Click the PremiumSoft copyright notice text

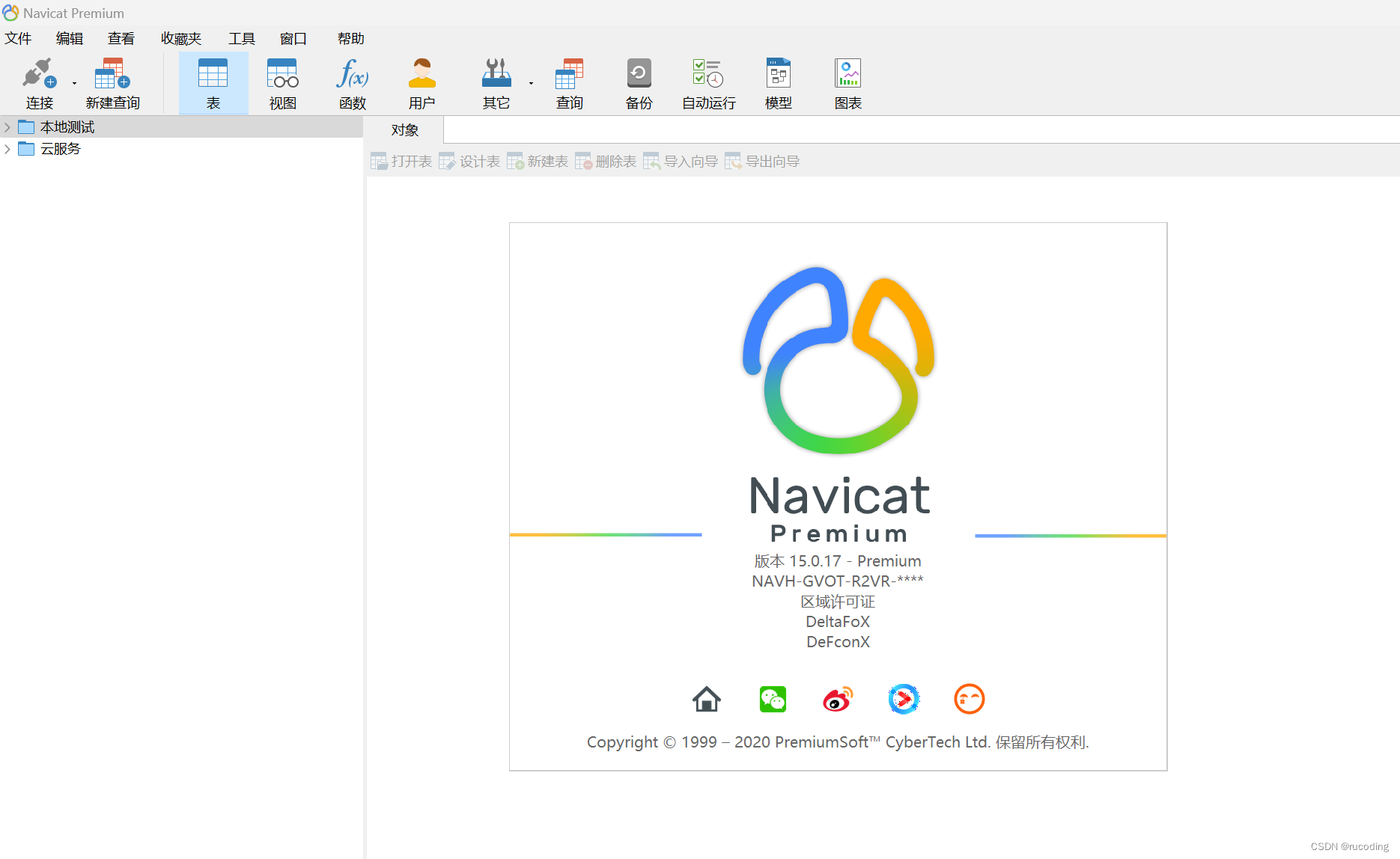838,742
